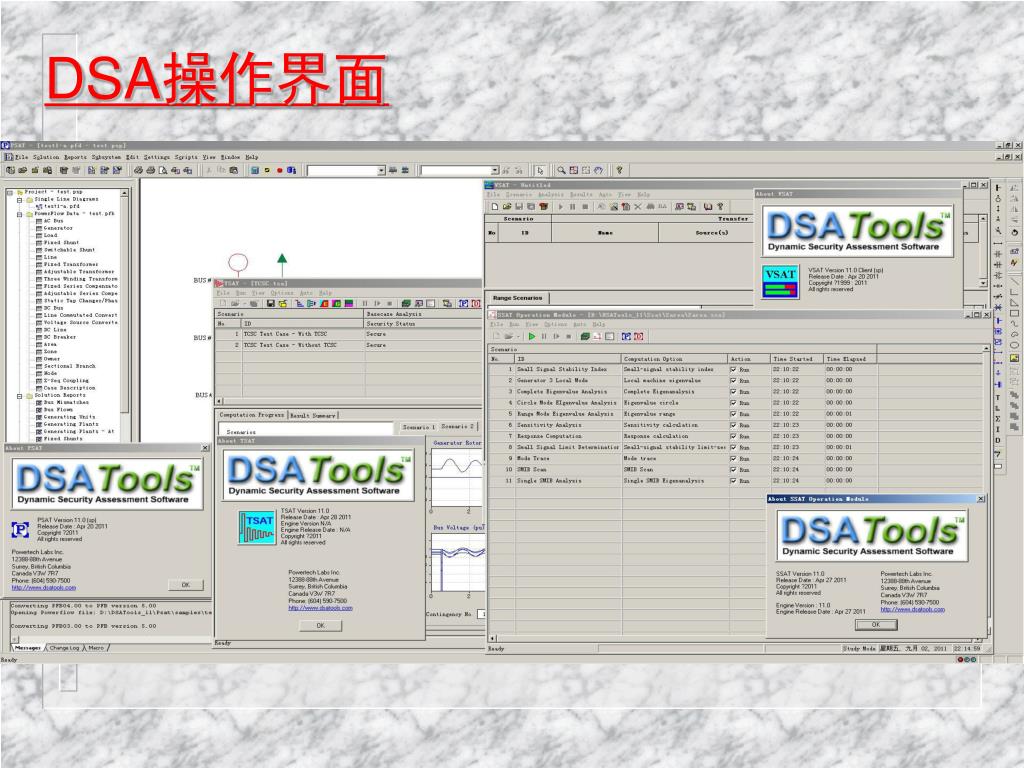This screenshot has width=1024, height=768.
Task: Click the save disk icon in TSAT toolbar
Action: 270,304
